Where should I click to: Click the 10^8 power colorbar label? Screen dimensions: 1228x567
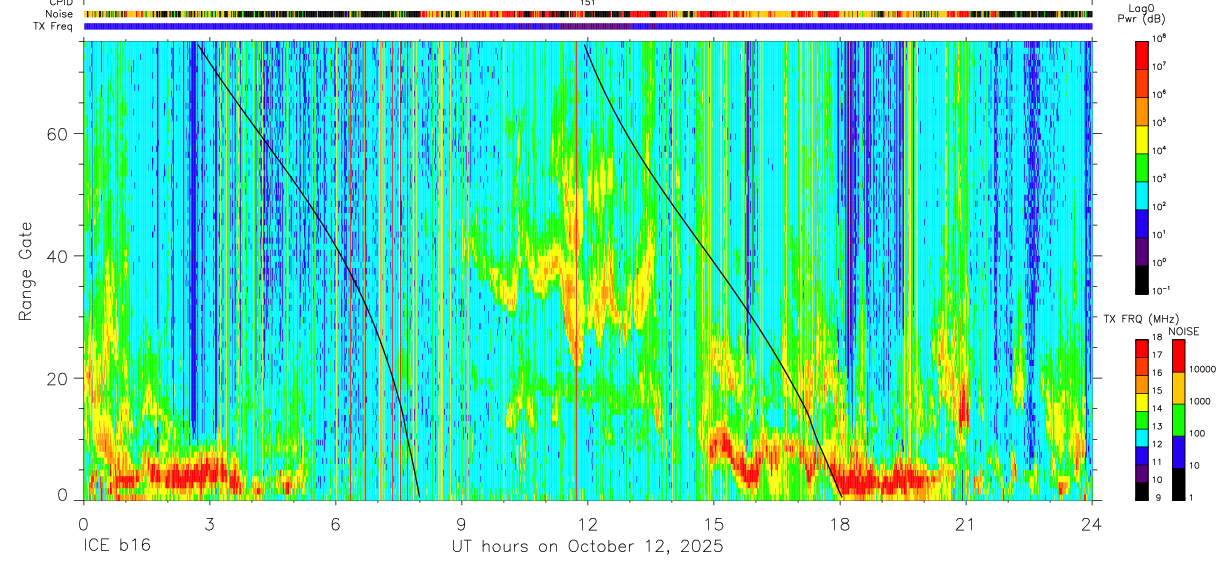click(x=1159, y=38)
